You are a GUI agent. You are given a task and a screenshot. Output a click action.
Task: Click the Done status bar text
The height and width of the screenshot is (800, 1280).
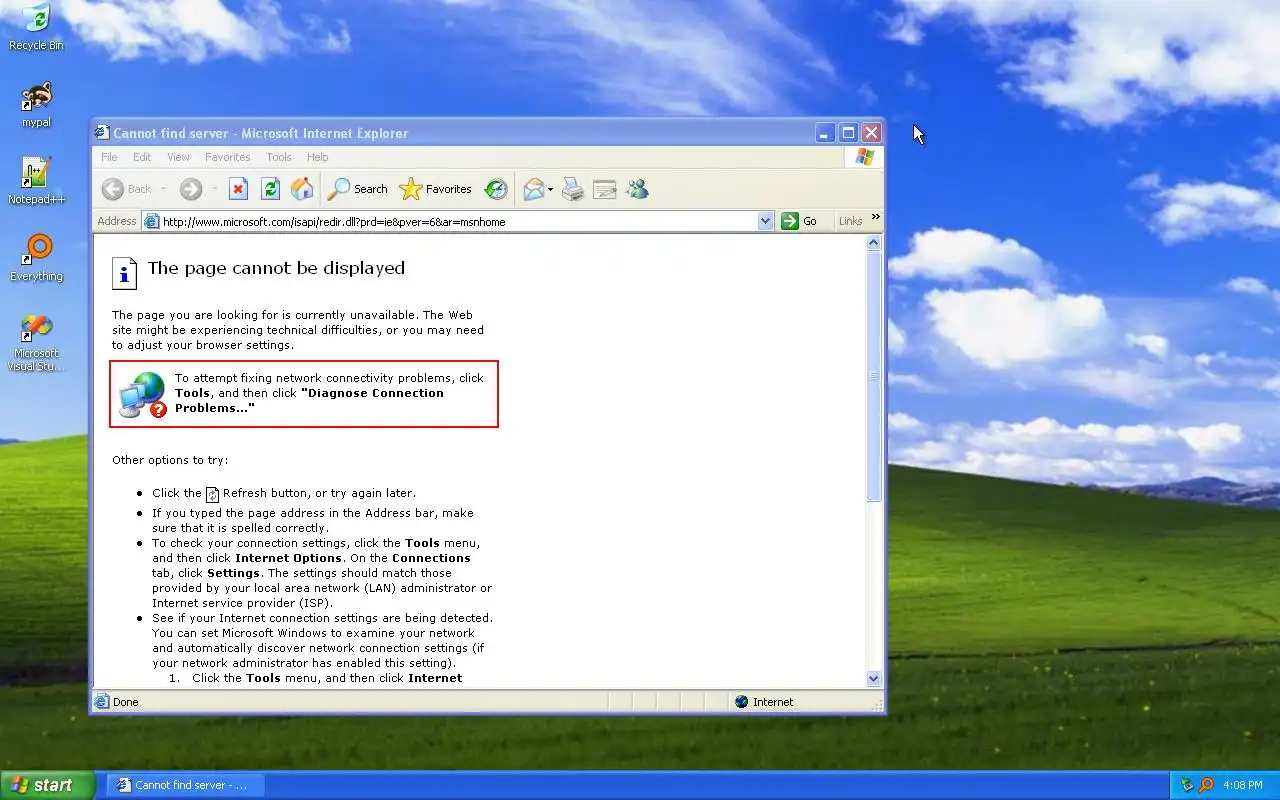125,702
